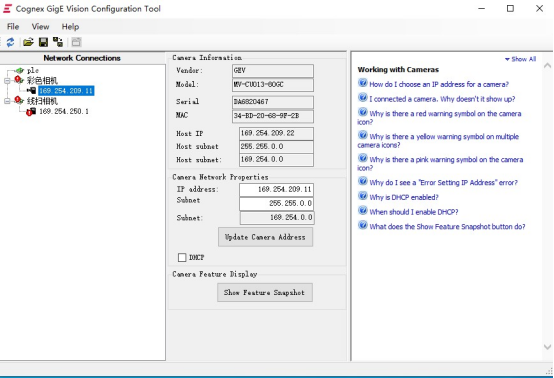Select the 线扫相机 network connection
554x378 pixels.
coord(42,101)
